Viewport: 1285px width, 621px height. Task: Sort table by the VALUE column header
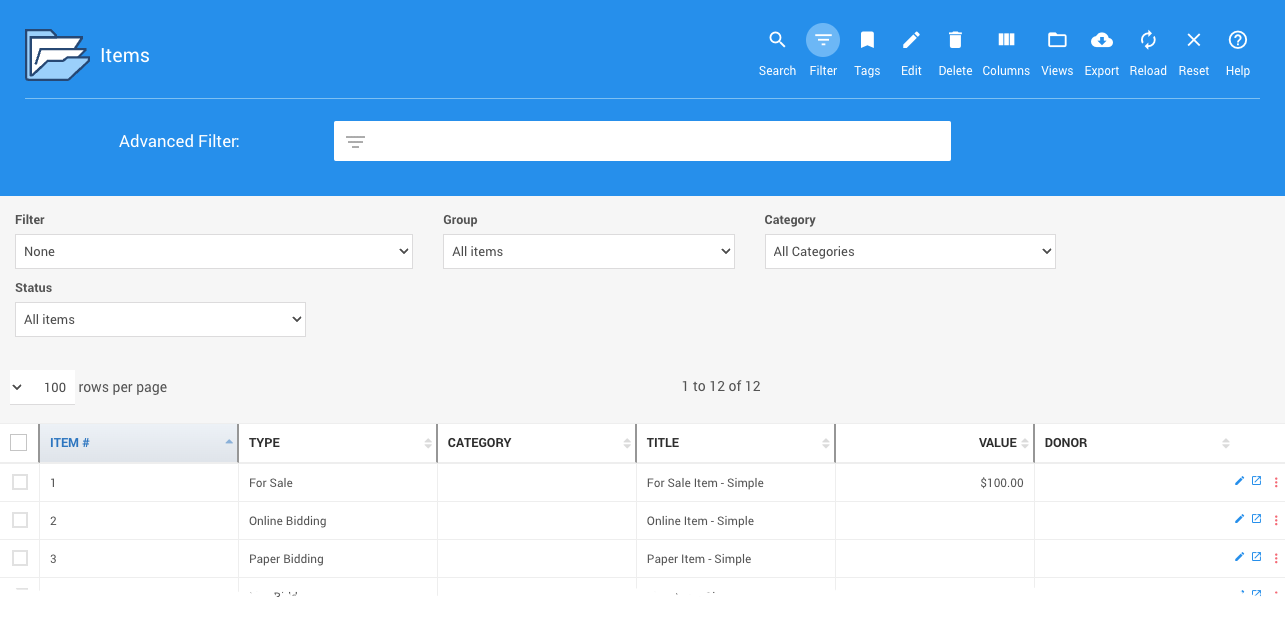point(997,443)
